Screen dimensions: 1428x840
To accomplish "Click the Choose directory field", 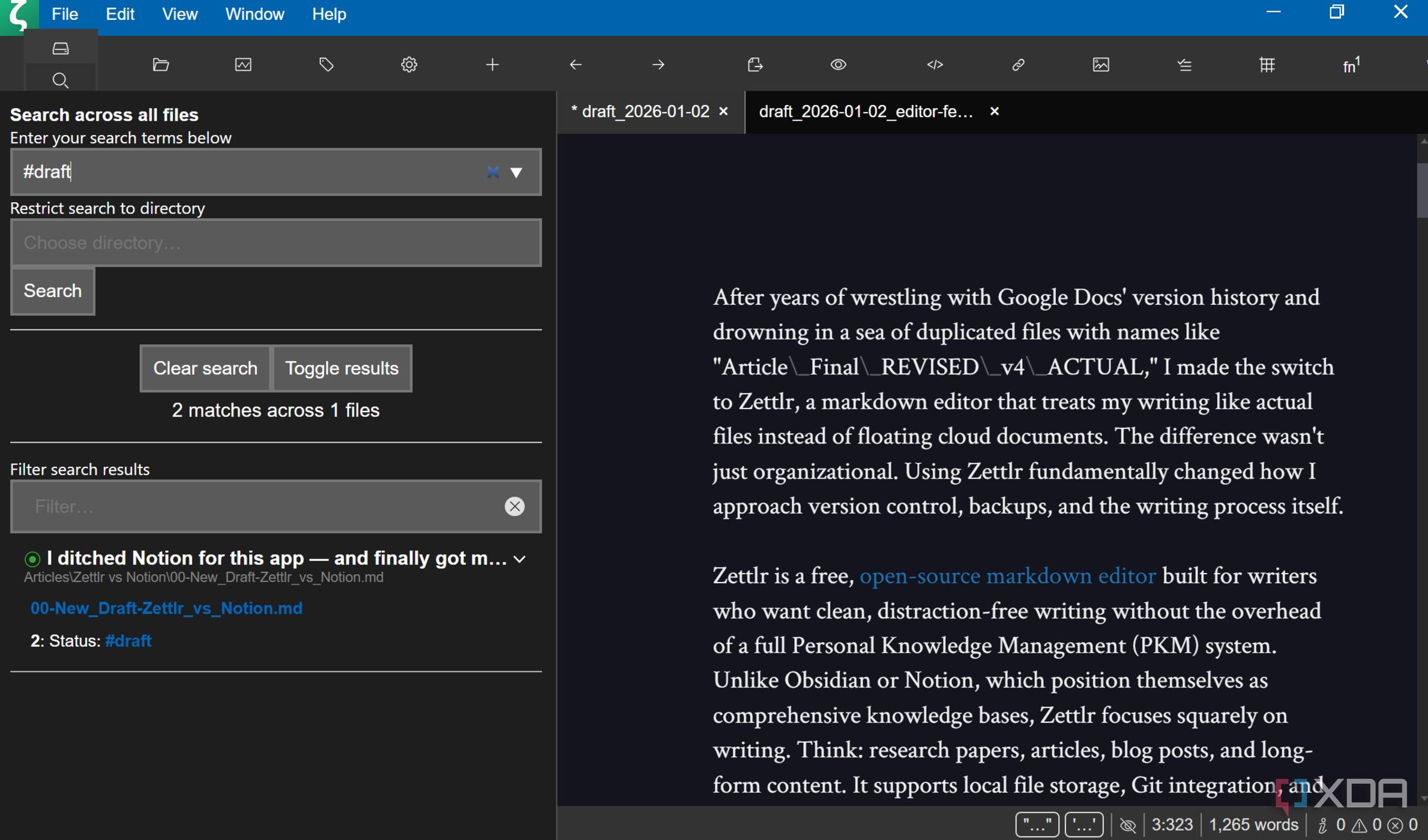I will (276, 242).
